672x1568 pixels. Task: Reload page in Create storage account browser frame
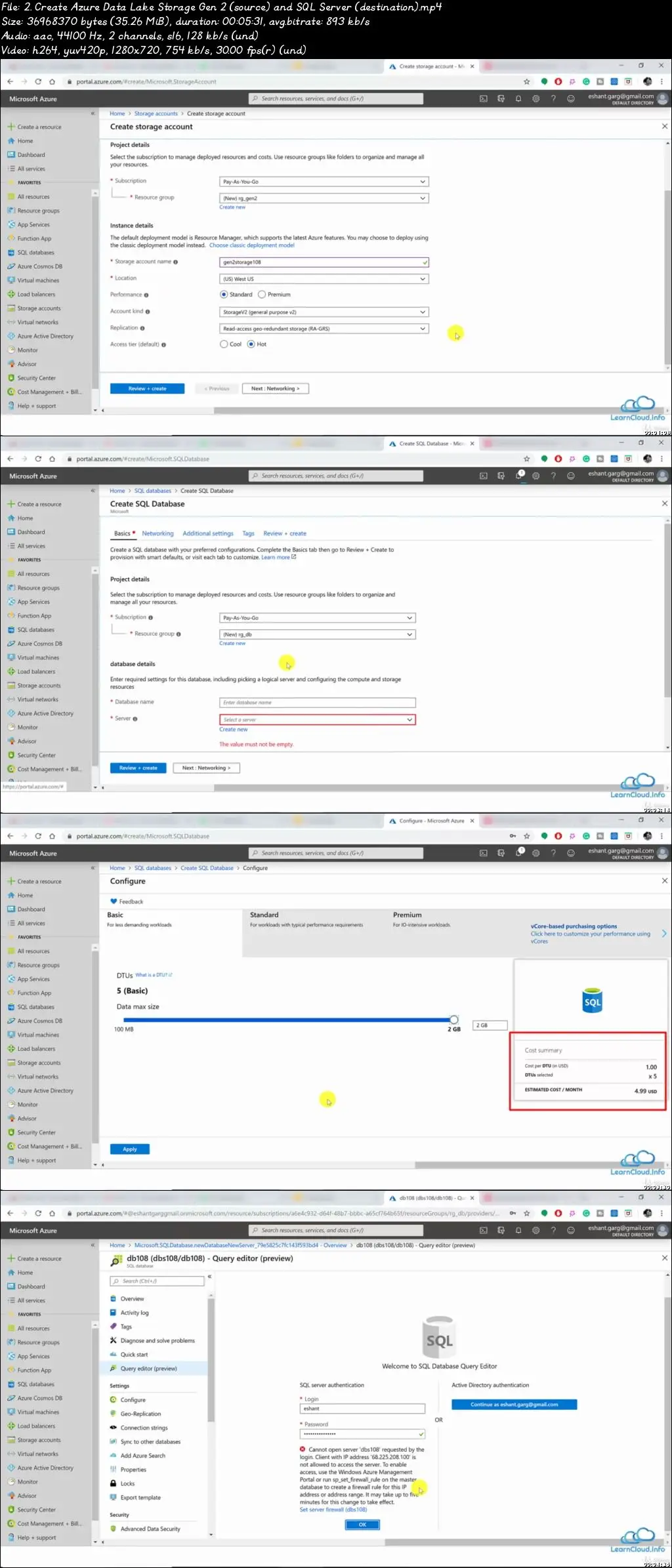pyautogui.click(x=38, y=82)
